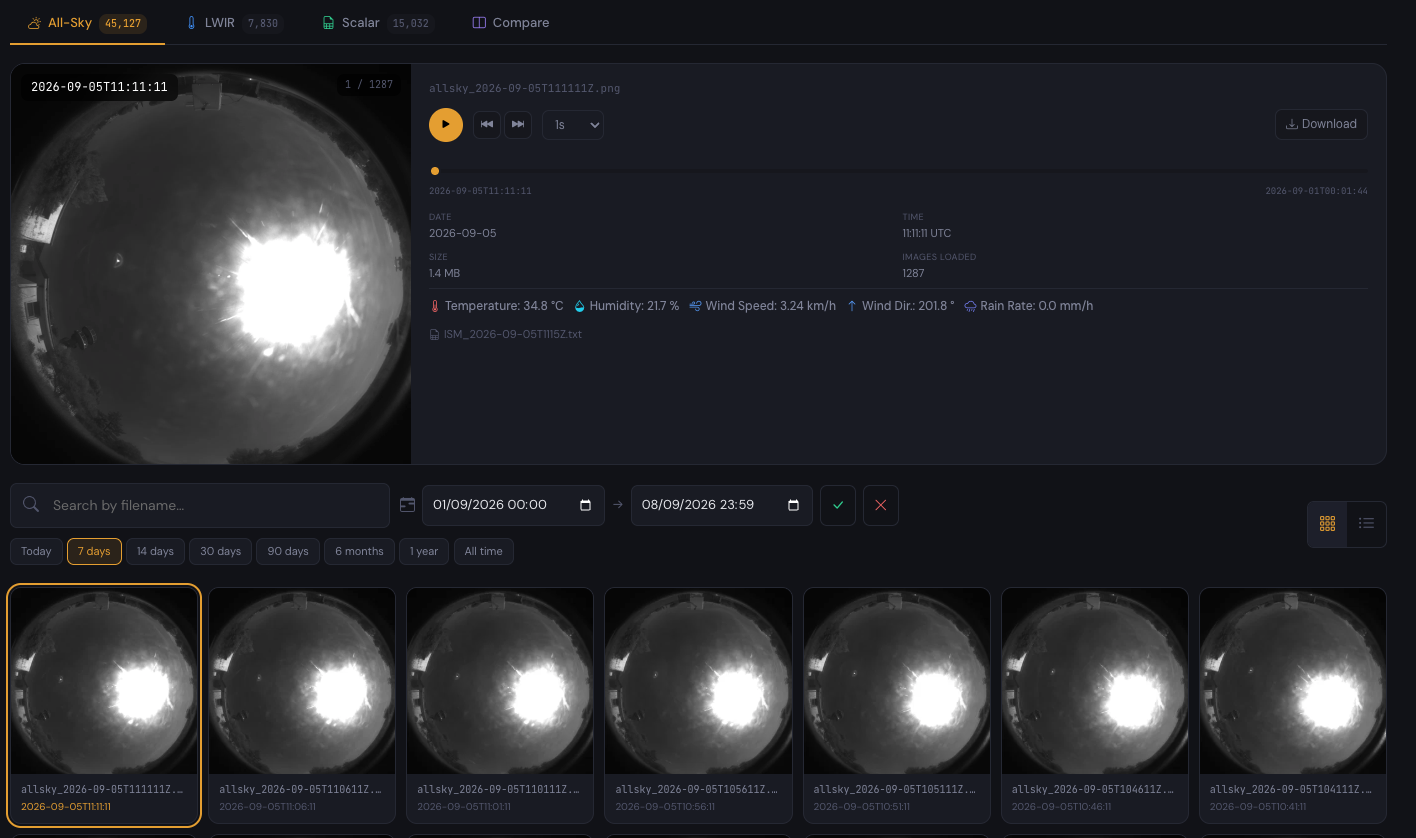Skip to next frame

(x=518, y=124)
